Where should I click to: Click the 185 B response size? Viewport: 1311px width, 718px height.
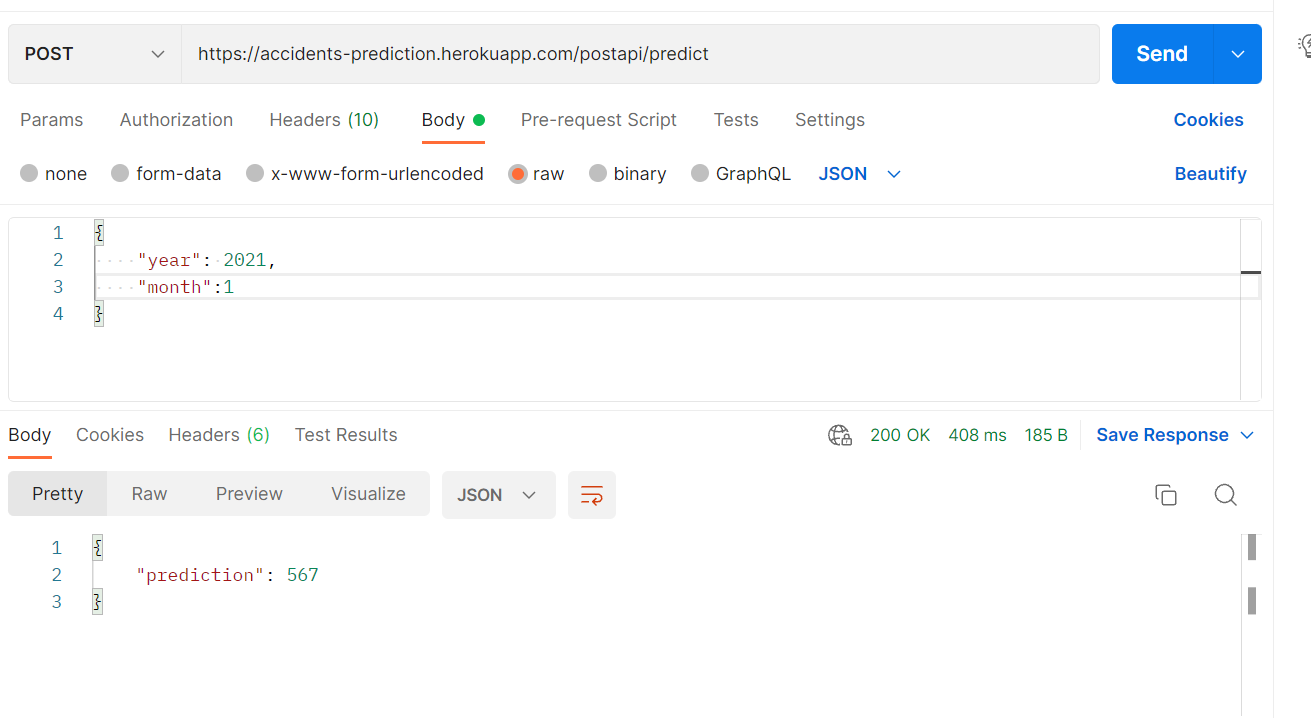[x=1046, y=435]
